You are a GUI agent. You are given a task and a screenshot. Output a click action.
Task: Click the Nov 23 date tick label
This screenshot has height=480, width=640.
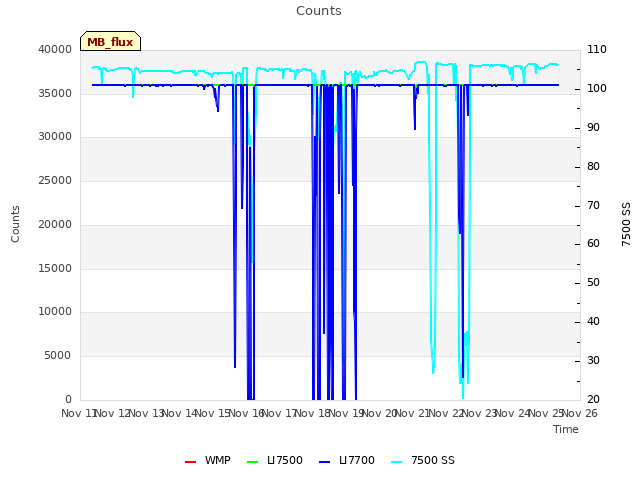click(x=480, y=413)
